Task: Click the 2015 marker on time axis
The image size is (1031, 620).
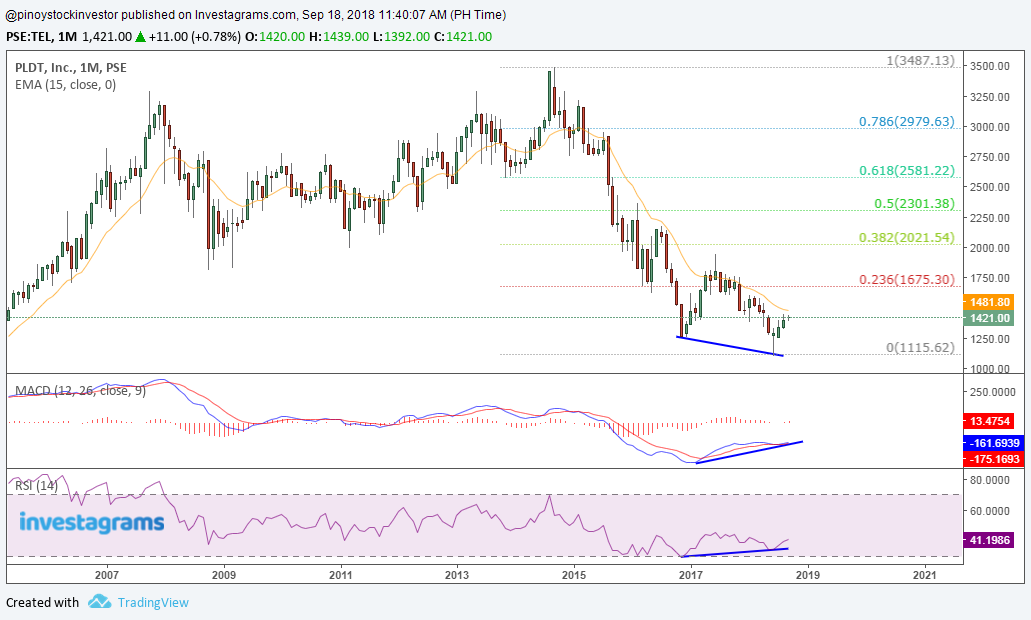Action: coord(574,575)
